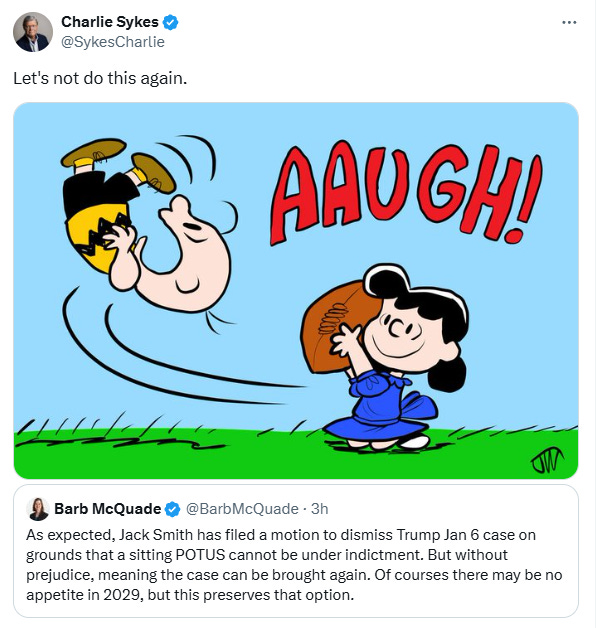Screen dimensions: 597x628
Task: Open the @BarbMcQuade handle
Action: click(x=242, y=509)
